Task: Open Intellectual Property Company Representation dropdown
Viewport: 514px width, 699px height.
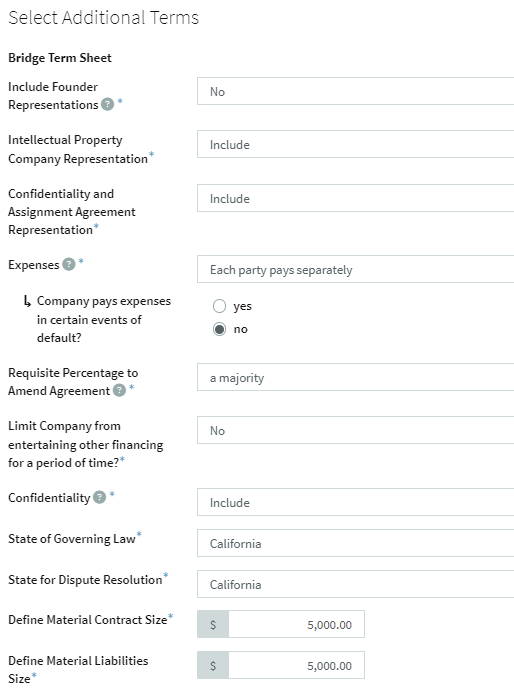Action: pyautogui.click(x=356, y=144)
